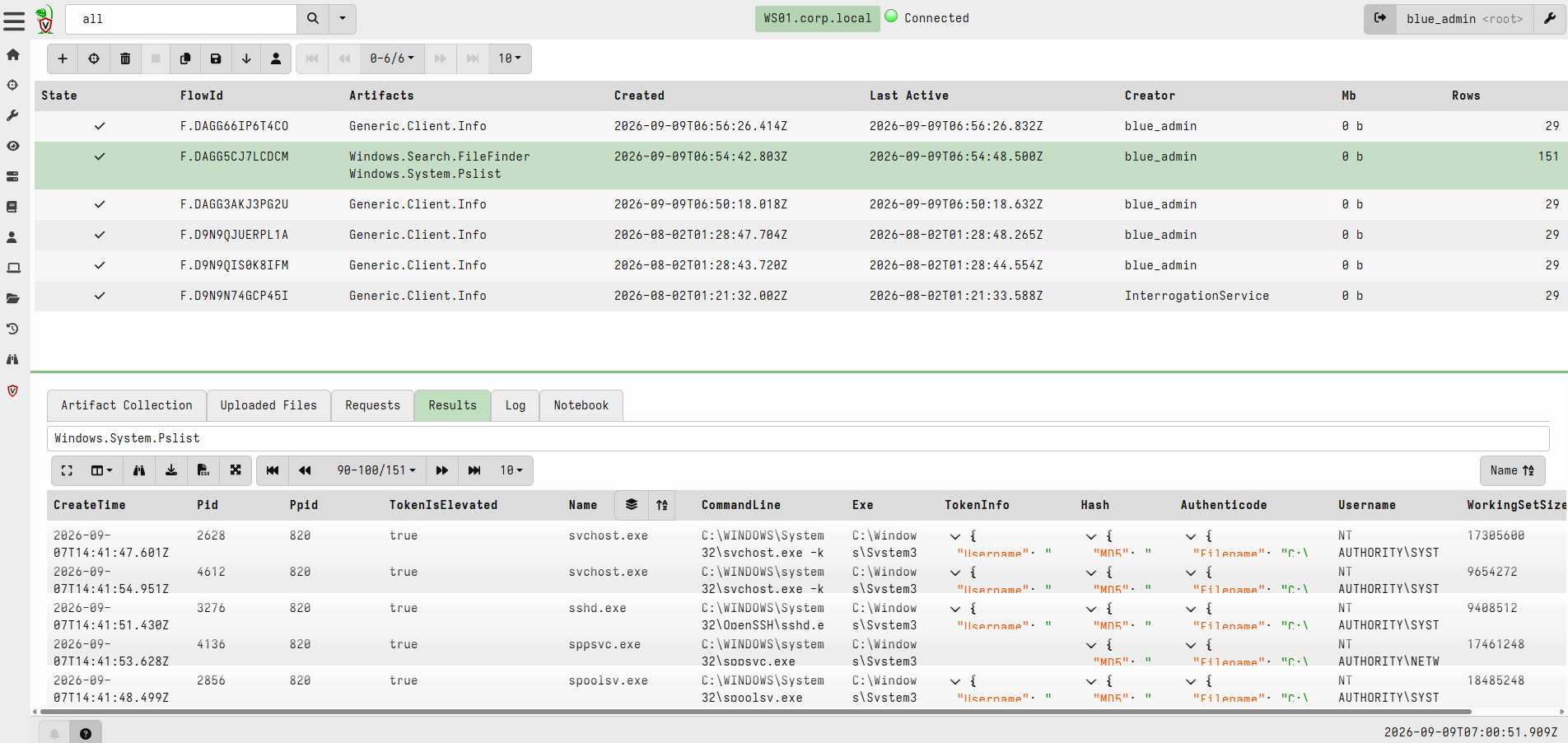Click the stack icon on Name column
This screenshot has width=1568, height=743.
tap(632, 505)
